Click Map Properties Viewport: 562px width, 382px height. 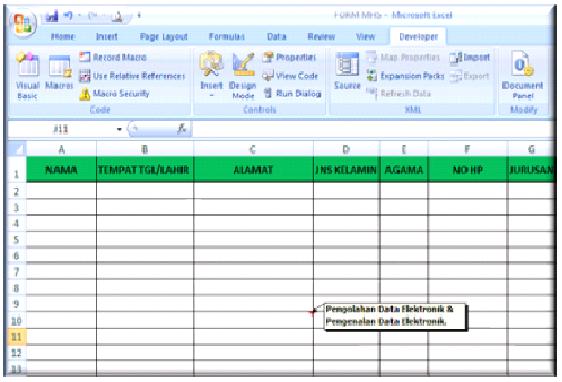pos(403,57)
